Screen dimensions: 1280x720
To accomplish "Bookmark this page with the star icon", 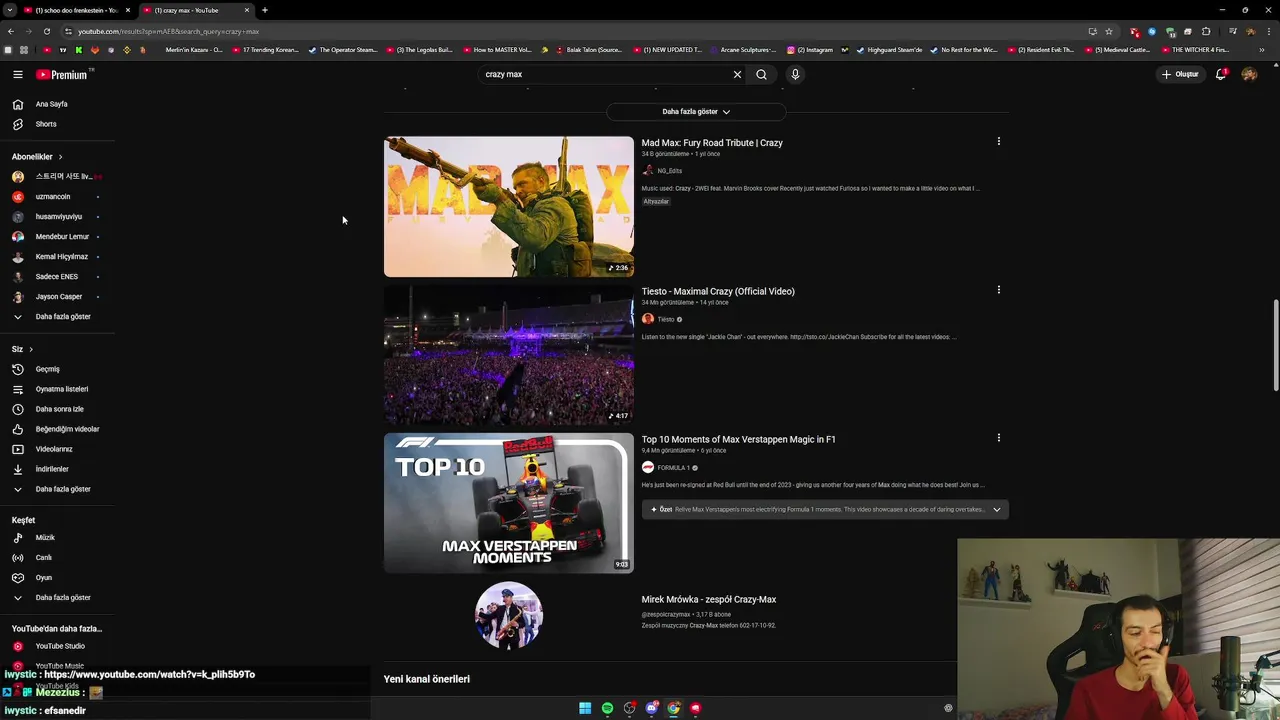I will click(x=1109, y=31).
